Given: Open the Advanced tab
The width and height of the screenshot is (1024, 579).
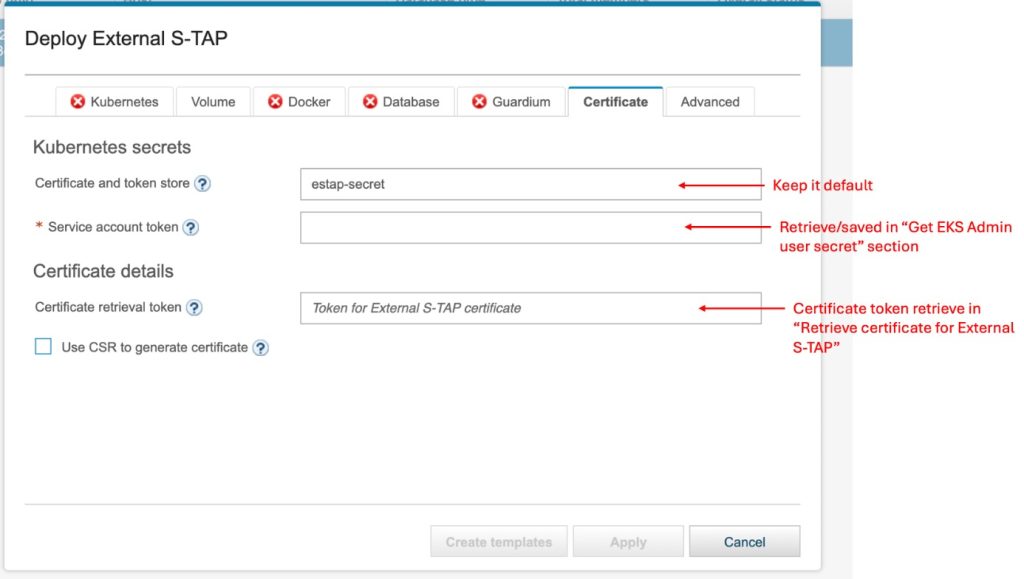Looking at the screenshot, I should [x=710, y=102].
